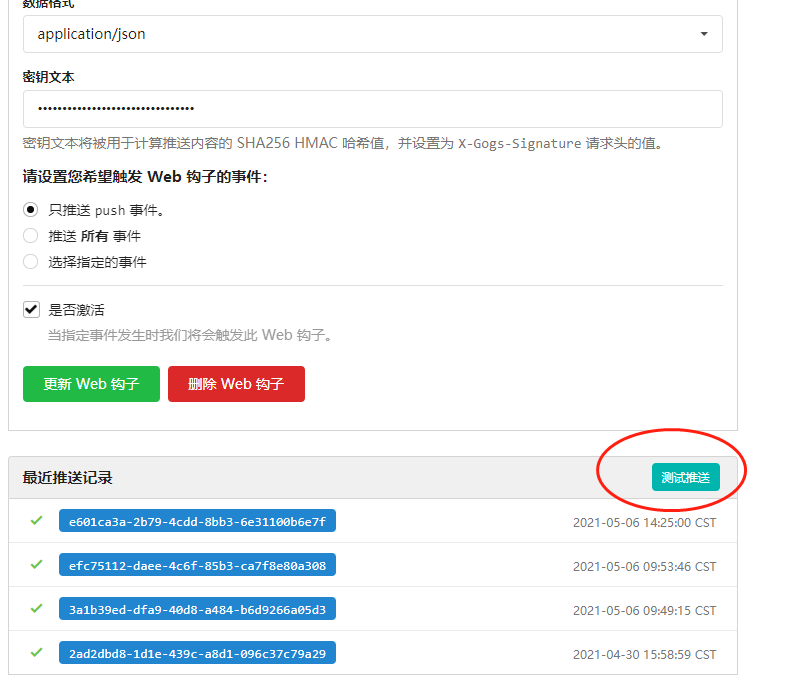Click the 密钥文本 field label
792x693 pixels.
tap(48, 77)
